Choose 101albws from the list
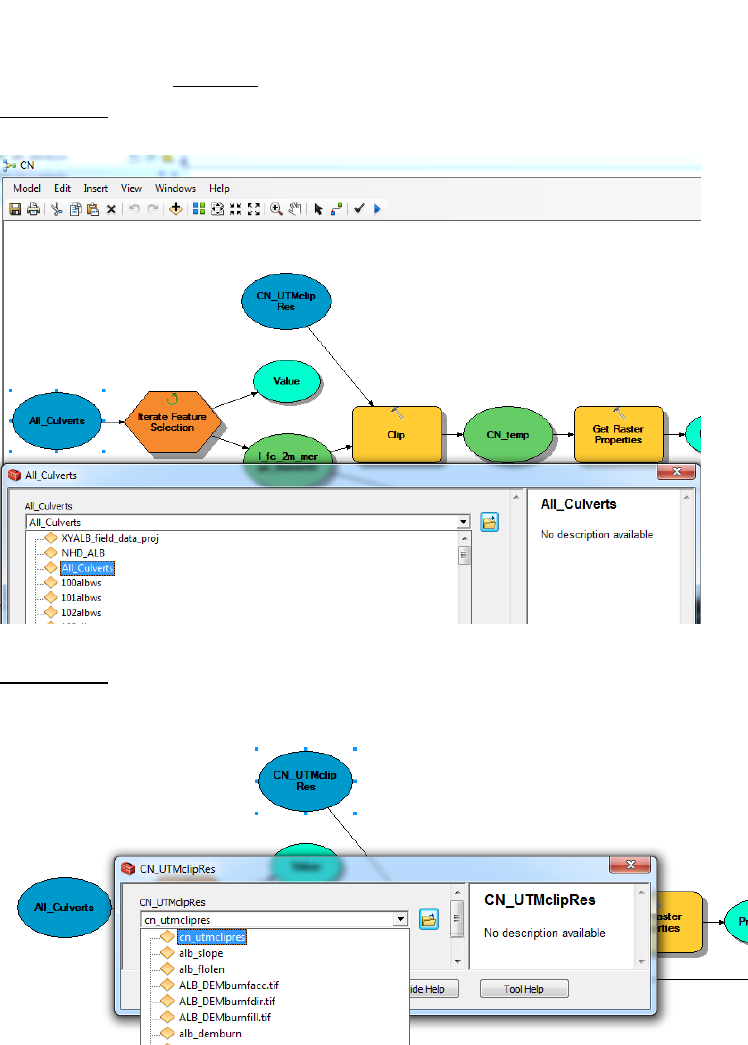This screenshot has width=748, height=1045. coord(81,598)
